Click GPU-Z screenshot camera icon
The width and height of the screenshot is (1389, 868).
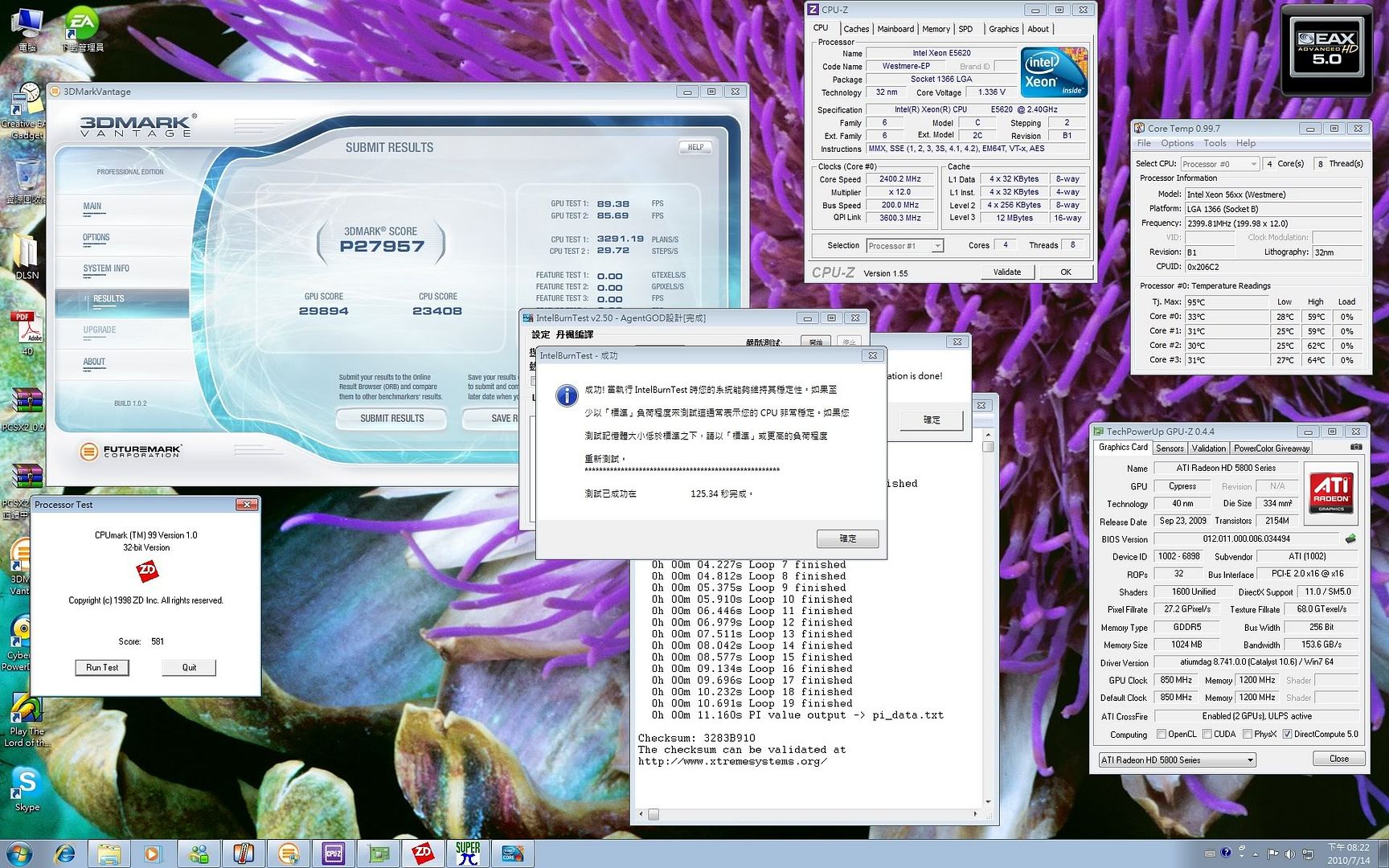click(x=1356, y=447)
